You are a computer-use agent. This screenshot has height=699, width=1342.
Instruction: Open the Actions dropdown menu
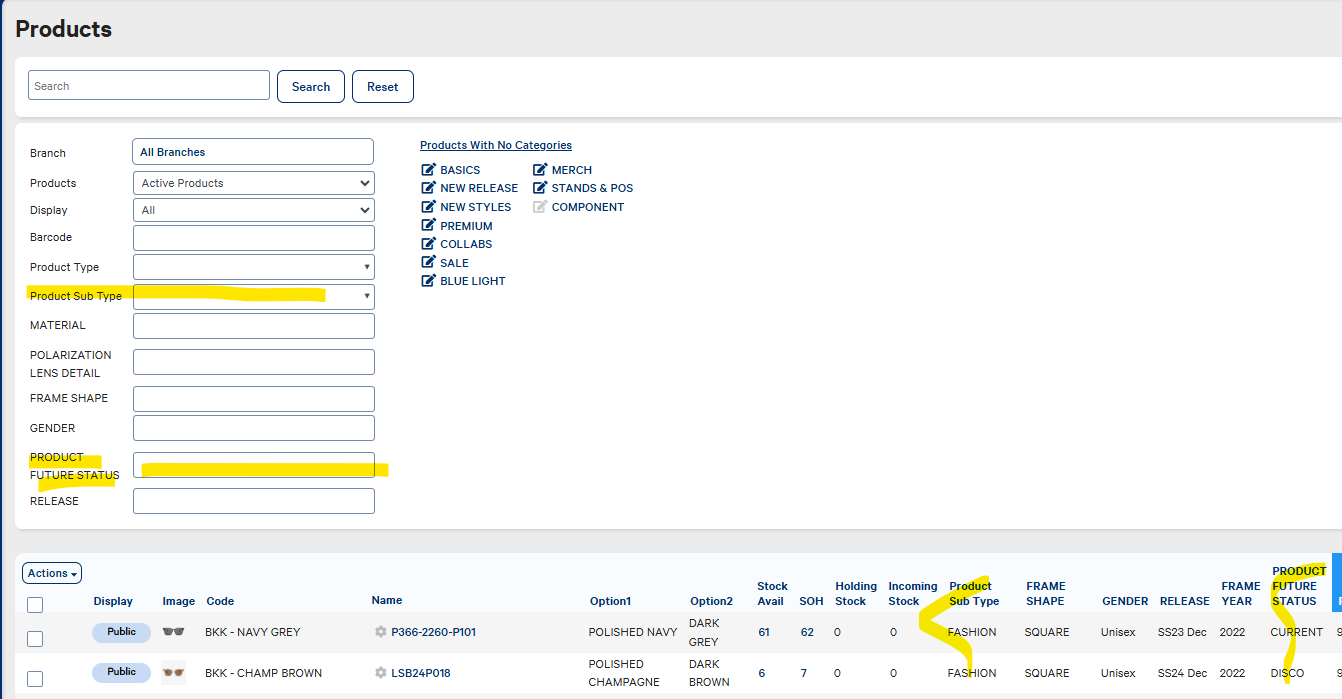tap(52, 573)
